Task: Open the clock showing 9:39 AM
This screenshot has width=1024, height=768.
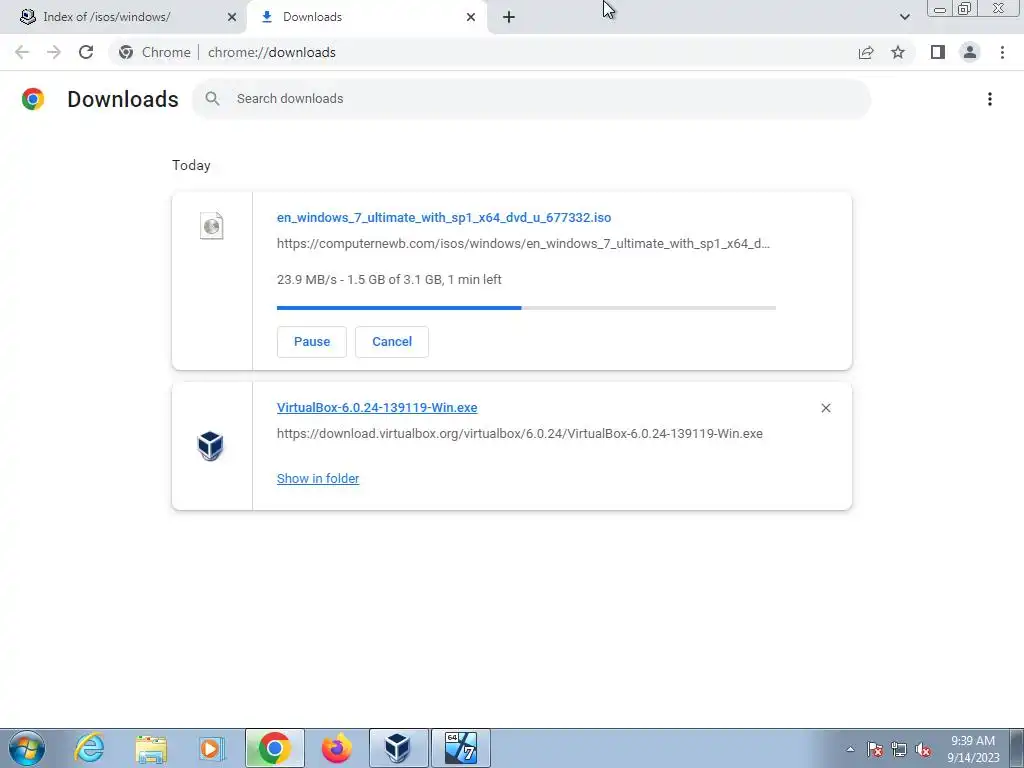Action: [x=973, y=749]
